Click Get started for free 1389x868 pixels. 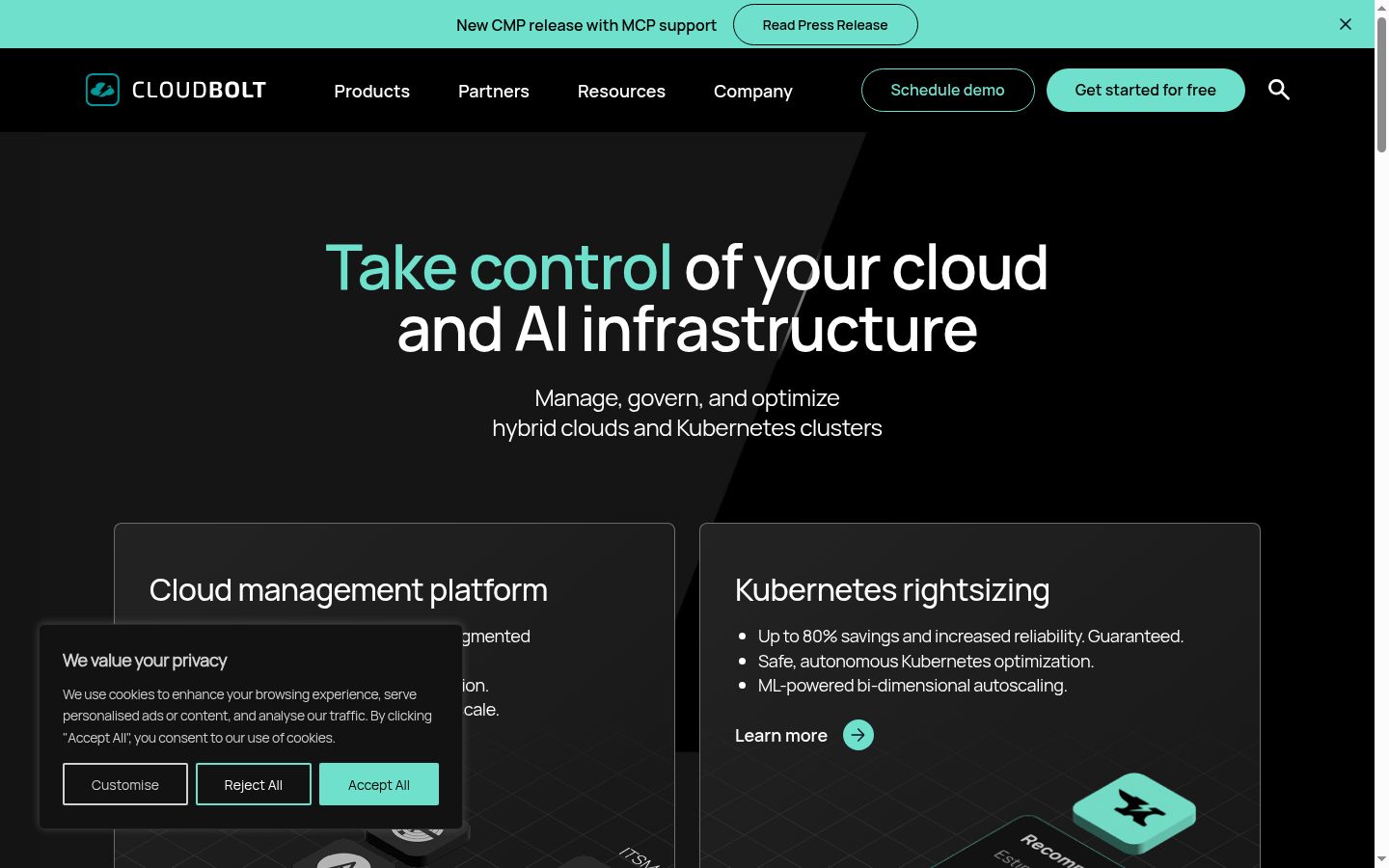(1146, 90)
